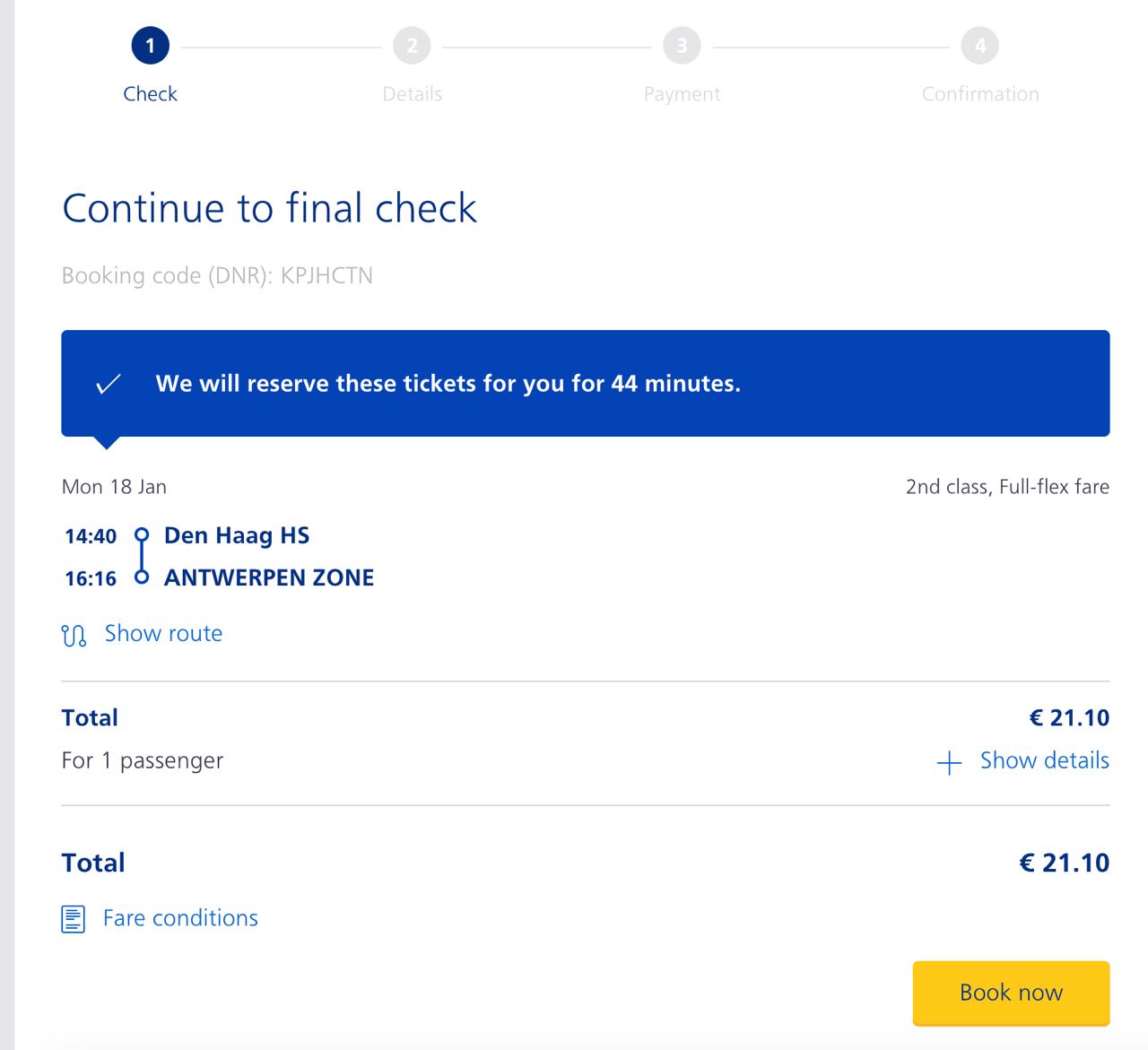1148x1050 pixels.
Task: Click the 44 minutes reservation banner text
Action: pos(448,384)
